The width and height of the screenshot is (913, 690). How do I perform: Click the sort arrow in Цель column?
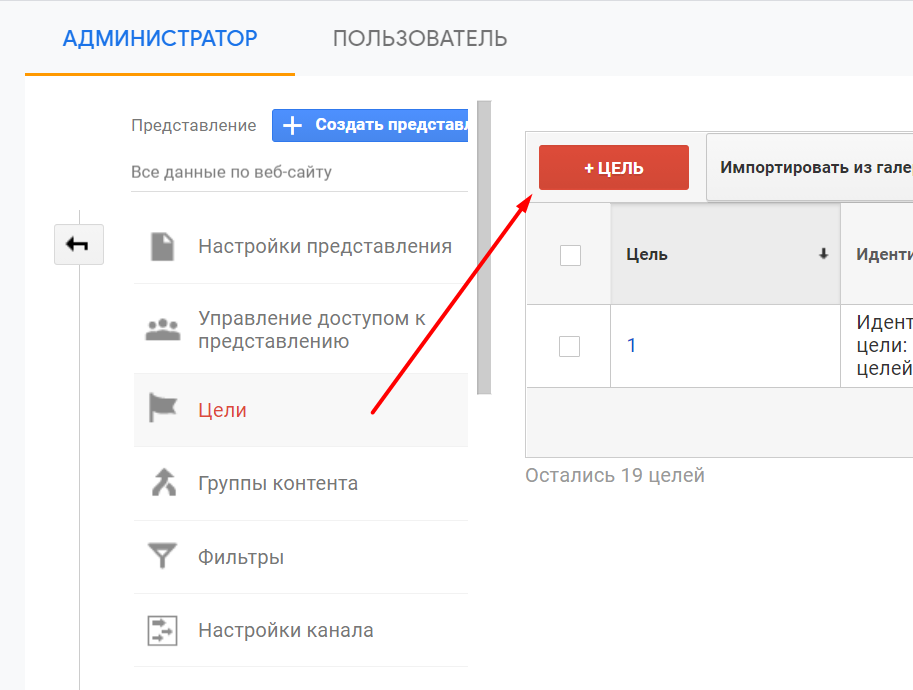pyautogui.click(x=823, y=254)
